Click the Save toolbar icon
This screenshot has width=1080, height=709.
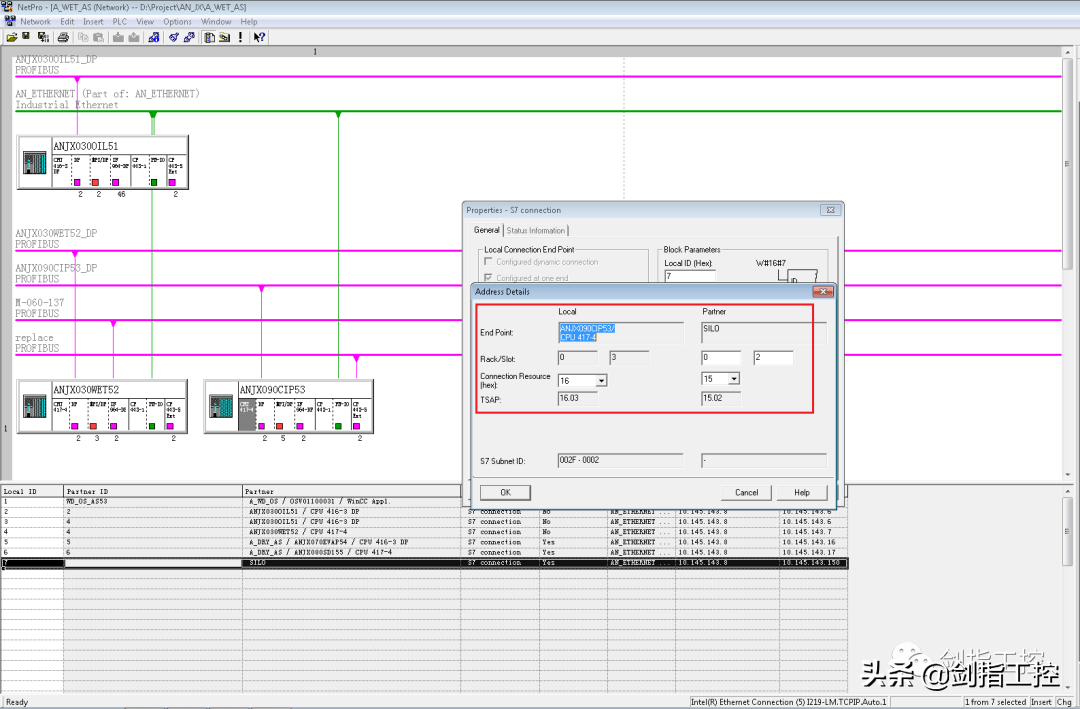click(27, 37)
